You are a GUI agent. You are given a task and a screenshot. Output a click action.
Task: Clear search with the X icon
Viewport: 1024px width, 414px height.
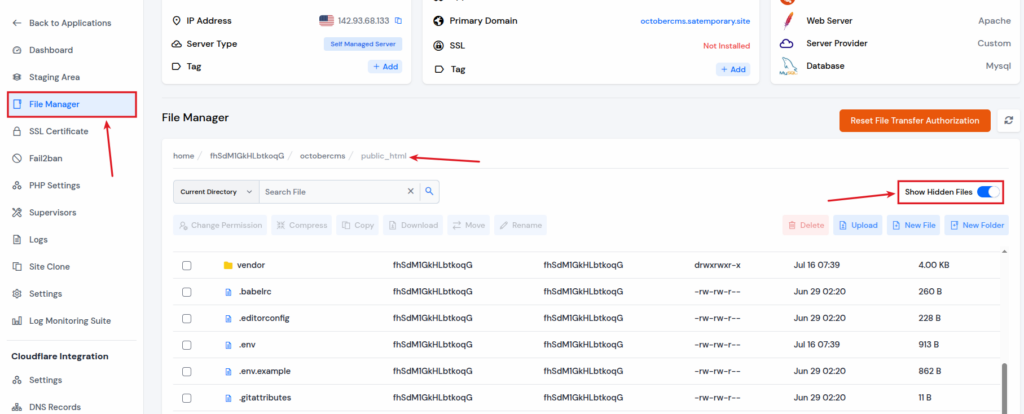[x=411, y=191]
